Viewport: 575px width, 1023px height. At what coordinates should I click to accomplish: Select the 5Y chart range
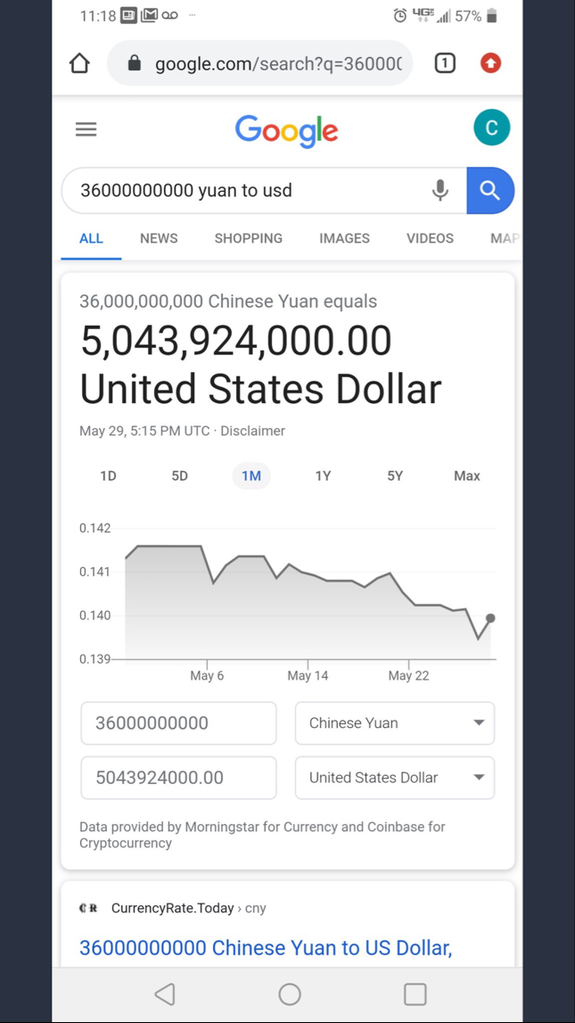395,476
